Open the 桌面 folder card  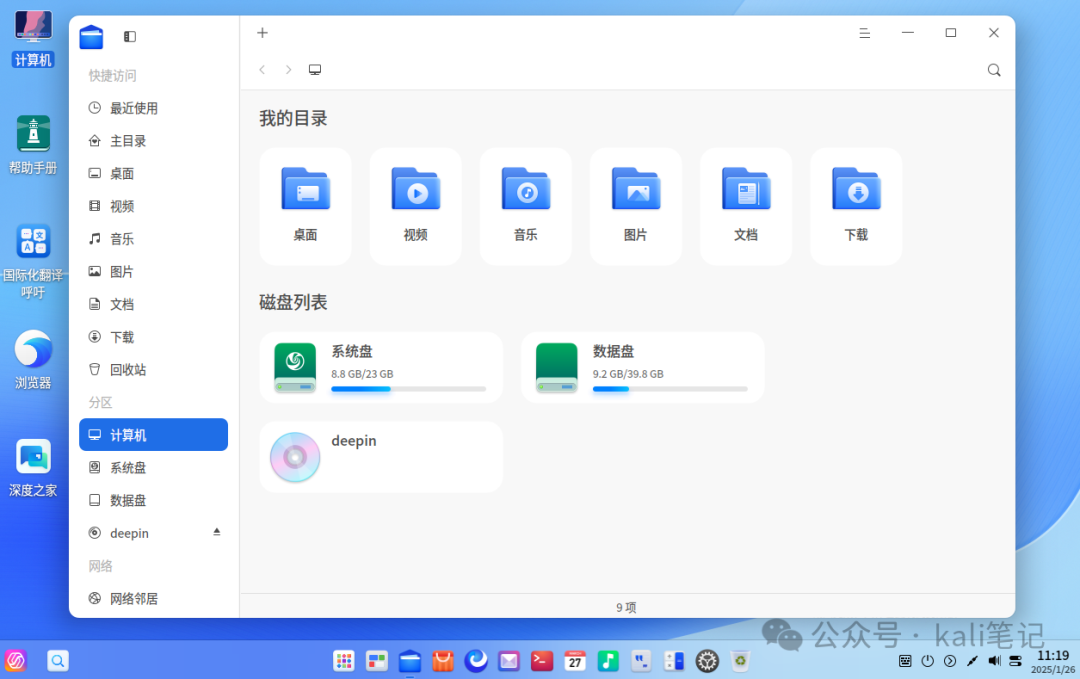tap(305, 207)
